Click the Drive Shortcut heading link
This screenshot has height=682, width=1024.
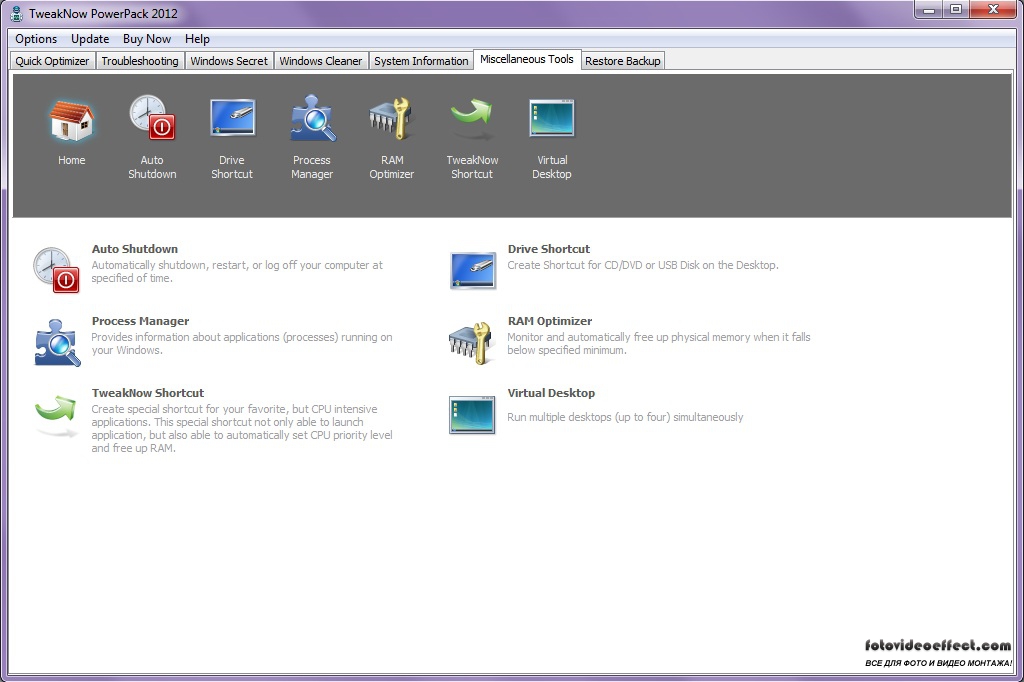[549, 249]
